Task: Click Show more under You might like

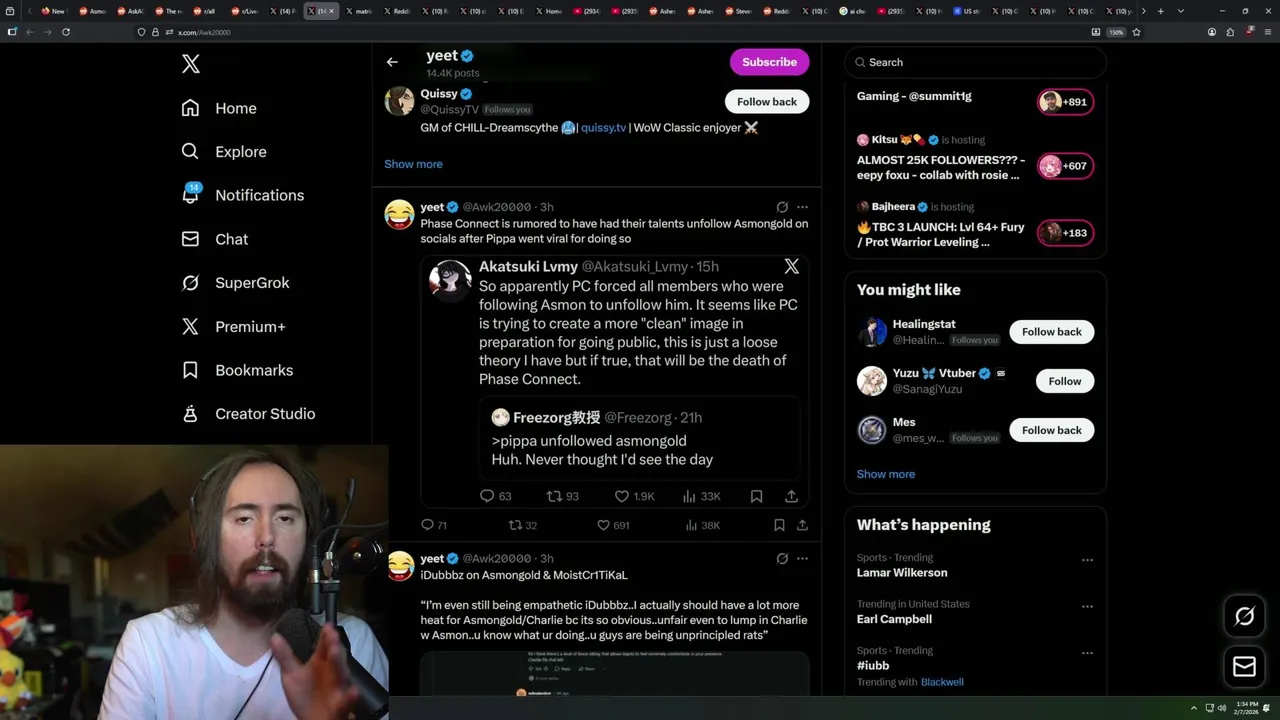Action: [886, 474]
